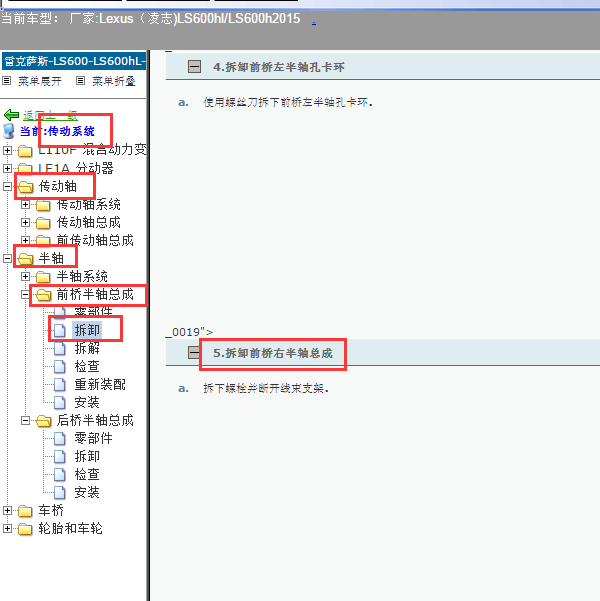Click the page icon of 检查 under 后桥半轴总成

point(59,475)
